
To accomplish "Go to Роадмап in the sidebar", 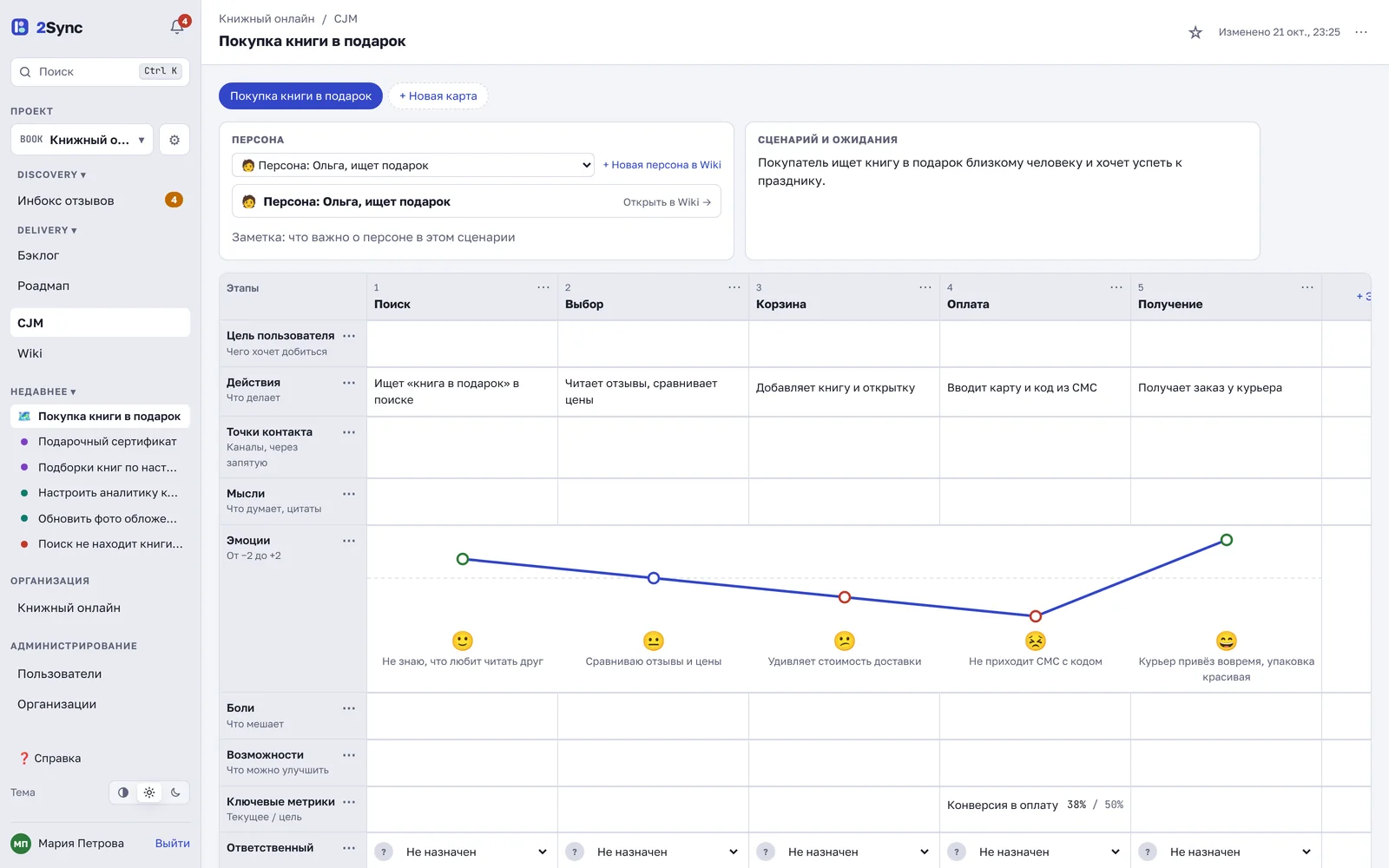I will (x=100, y=286).
